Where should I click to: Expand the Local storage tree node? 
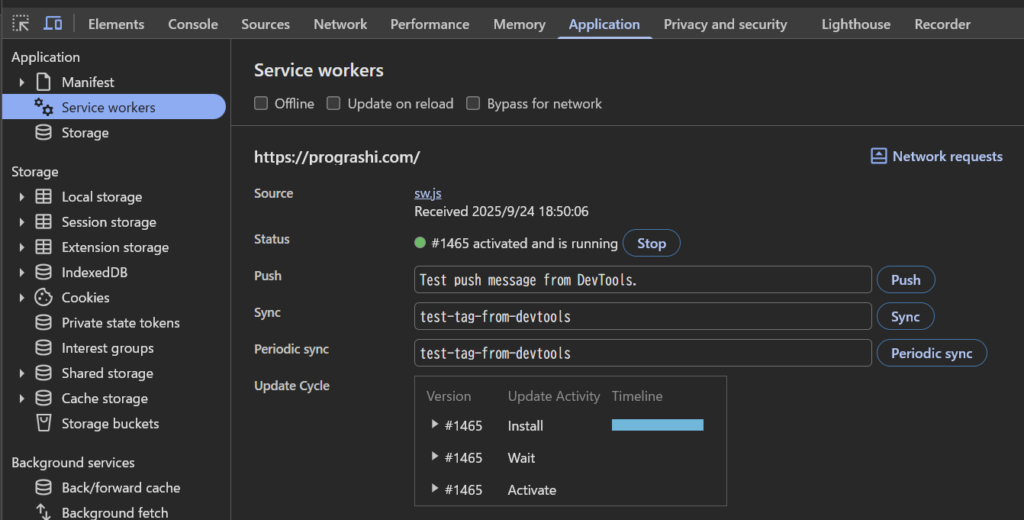21,197
